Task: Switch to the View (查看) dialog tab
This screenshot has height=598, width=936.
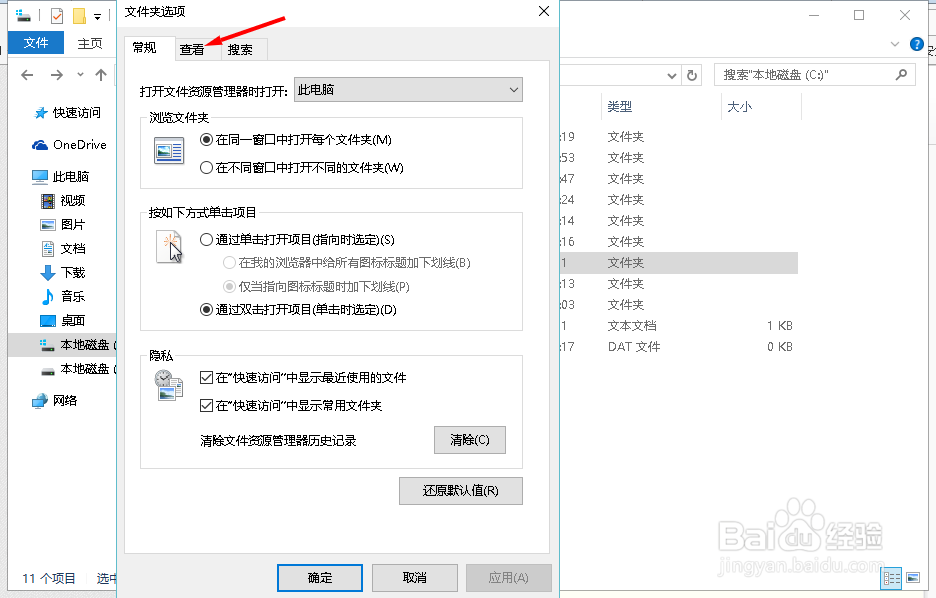Action: (x=192, y=50)
